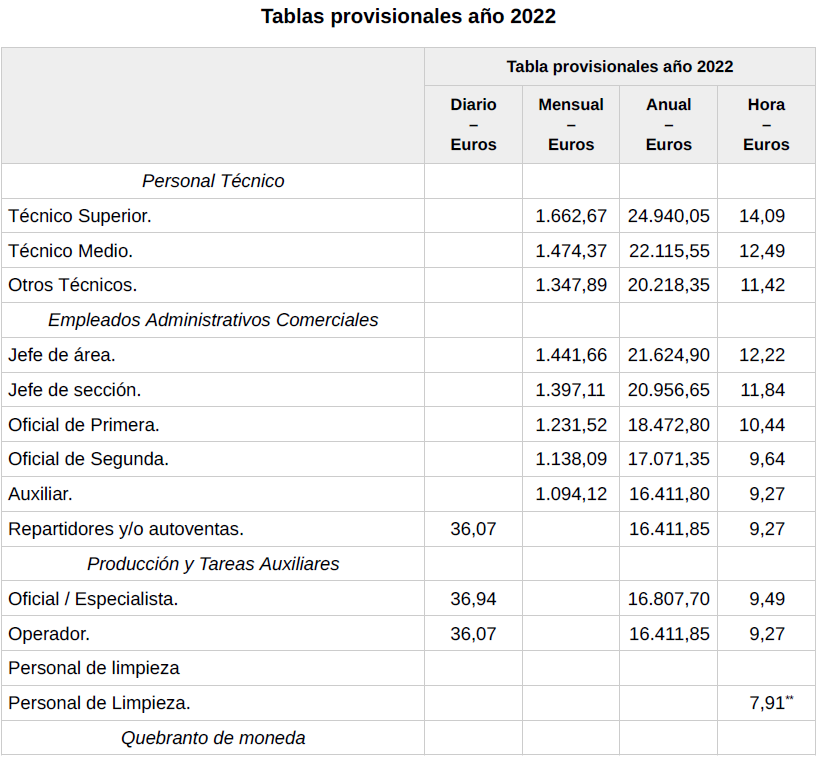The height and width of the screenshot is (759, 819).
Task: Select the monthly value 1.397,11 for Jefe de sección
Action: [571, 390]
